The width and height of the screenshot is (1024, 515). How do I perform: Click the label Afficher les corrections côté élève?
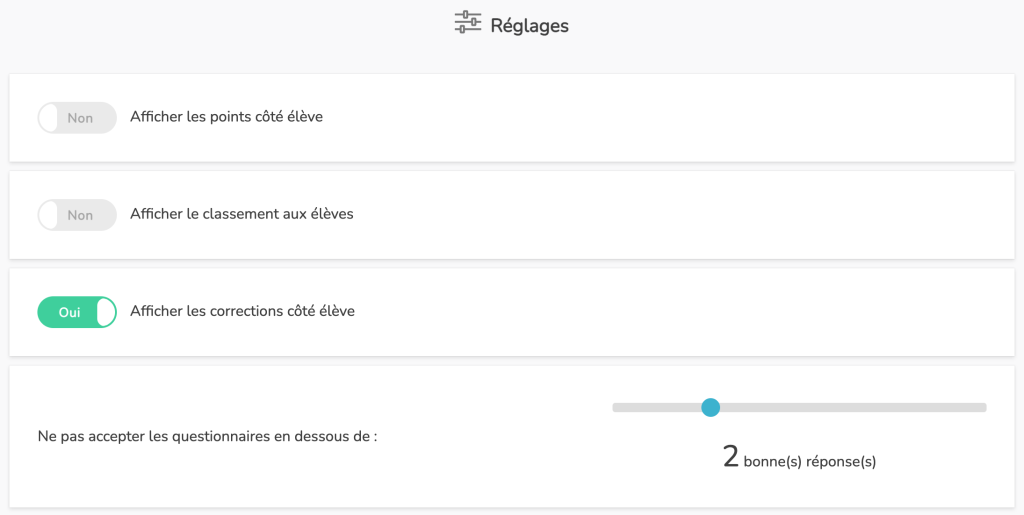242,311
